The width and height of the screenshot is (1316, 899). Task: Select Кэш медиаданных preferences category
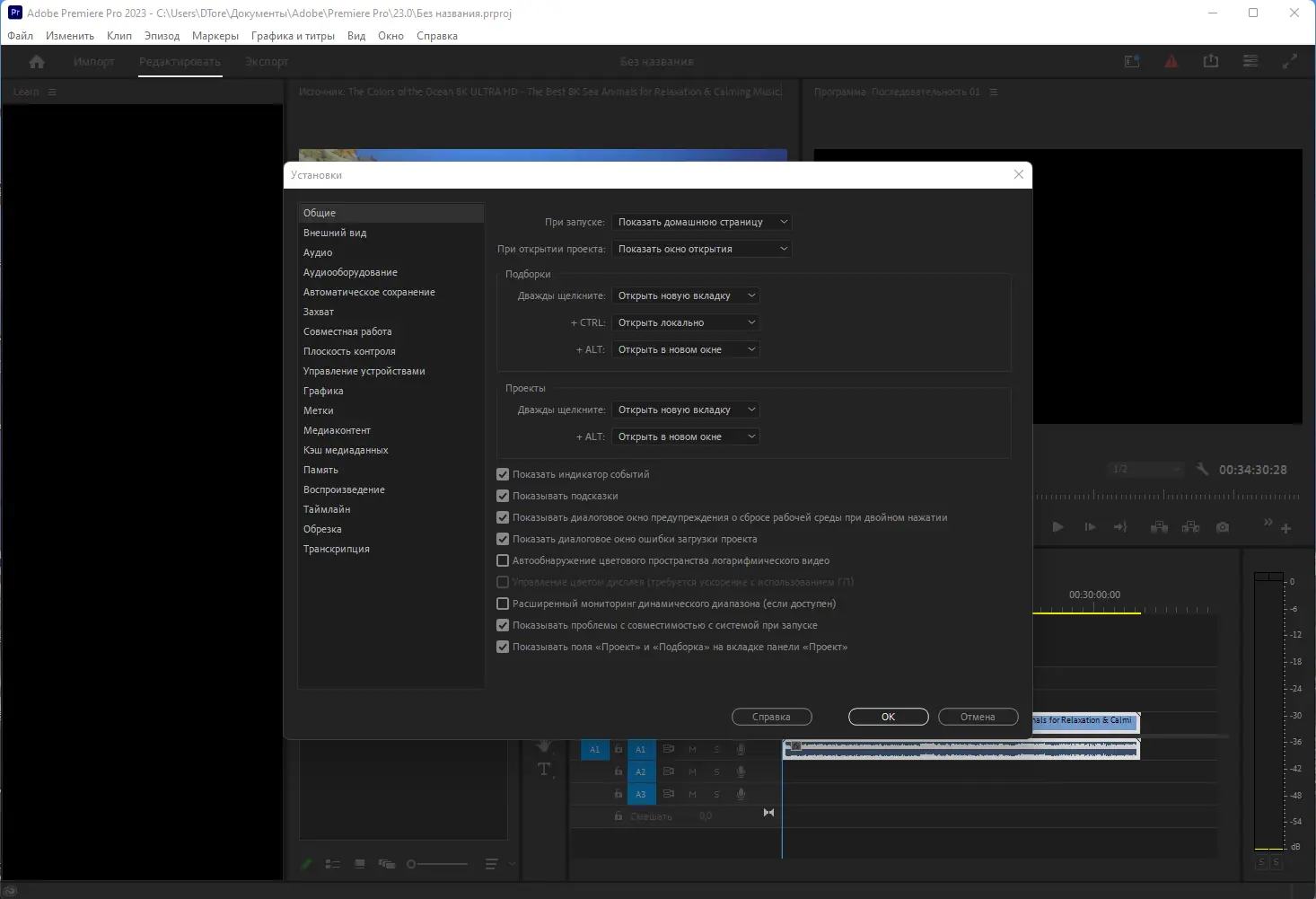391,450
